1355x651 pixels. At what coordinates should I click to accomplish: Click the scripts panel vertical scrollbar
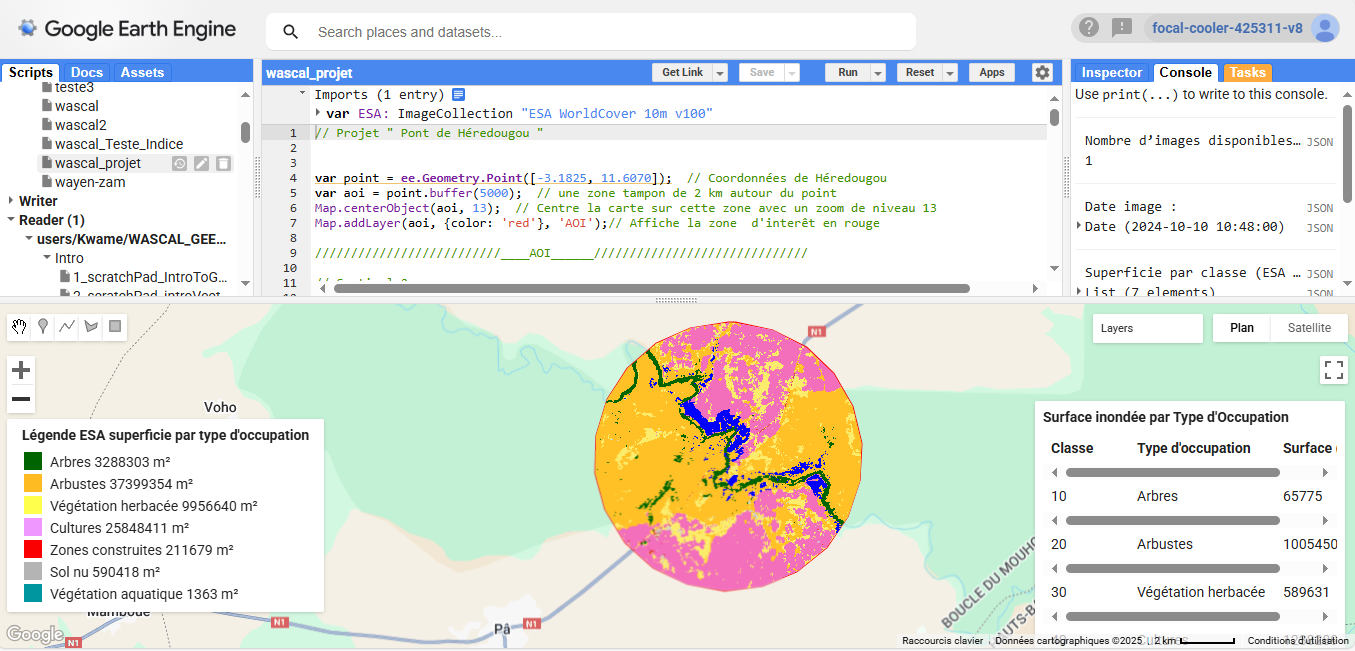pyautogui.click(x=246, y=132)
